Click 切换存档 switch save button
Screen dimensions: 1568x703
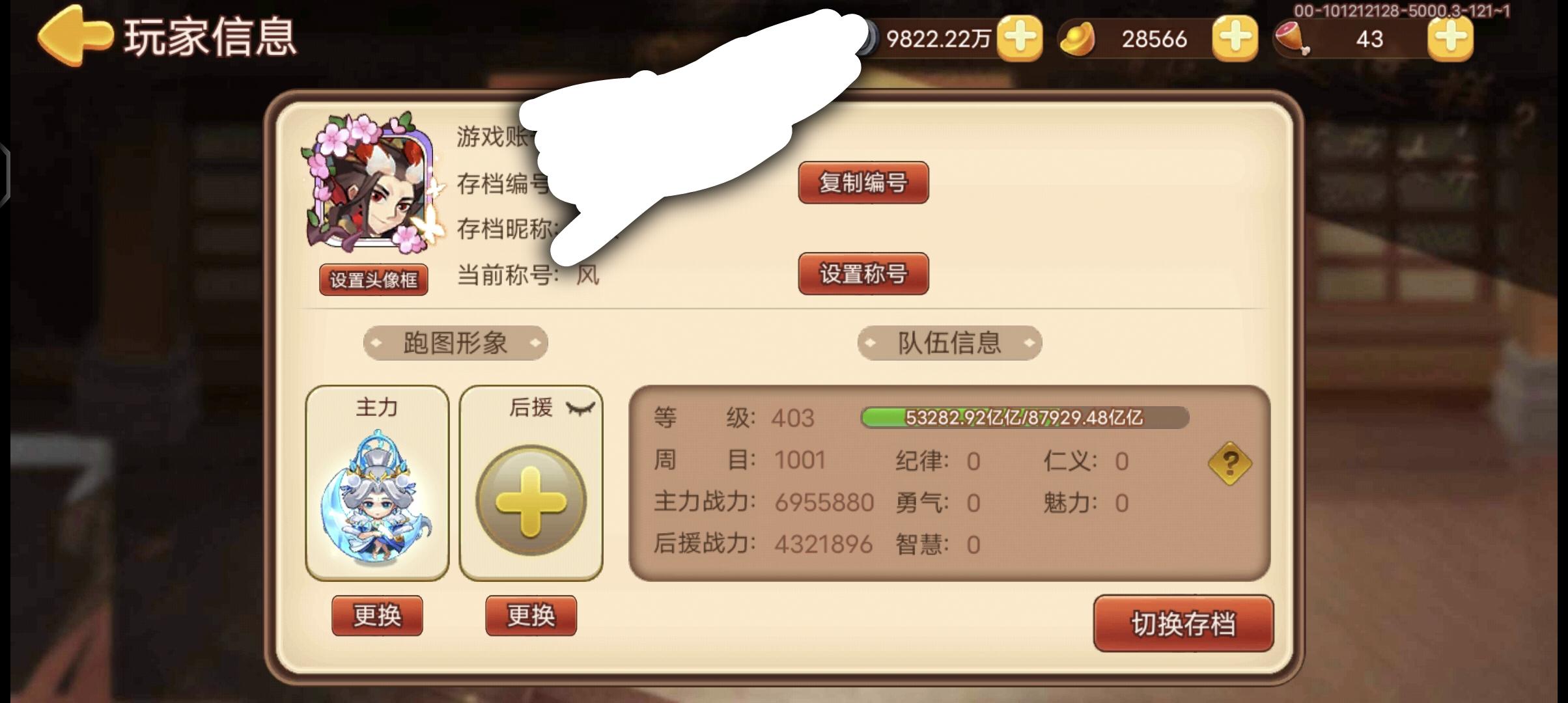1183,624
